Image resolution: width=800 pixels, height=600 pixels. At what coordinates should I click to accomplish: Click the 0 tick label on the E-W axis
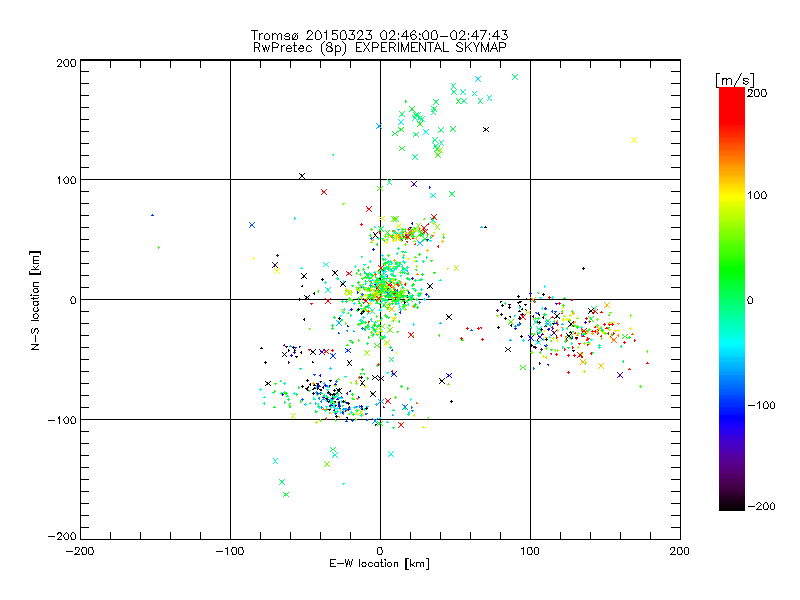coord(380,551)
